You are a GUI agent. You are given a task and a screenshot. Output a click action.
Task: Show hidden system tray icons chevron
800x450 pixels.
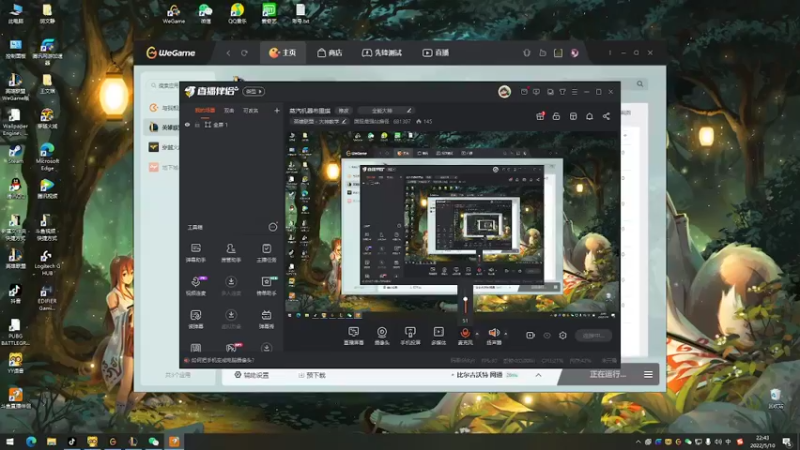coord(638,442)
